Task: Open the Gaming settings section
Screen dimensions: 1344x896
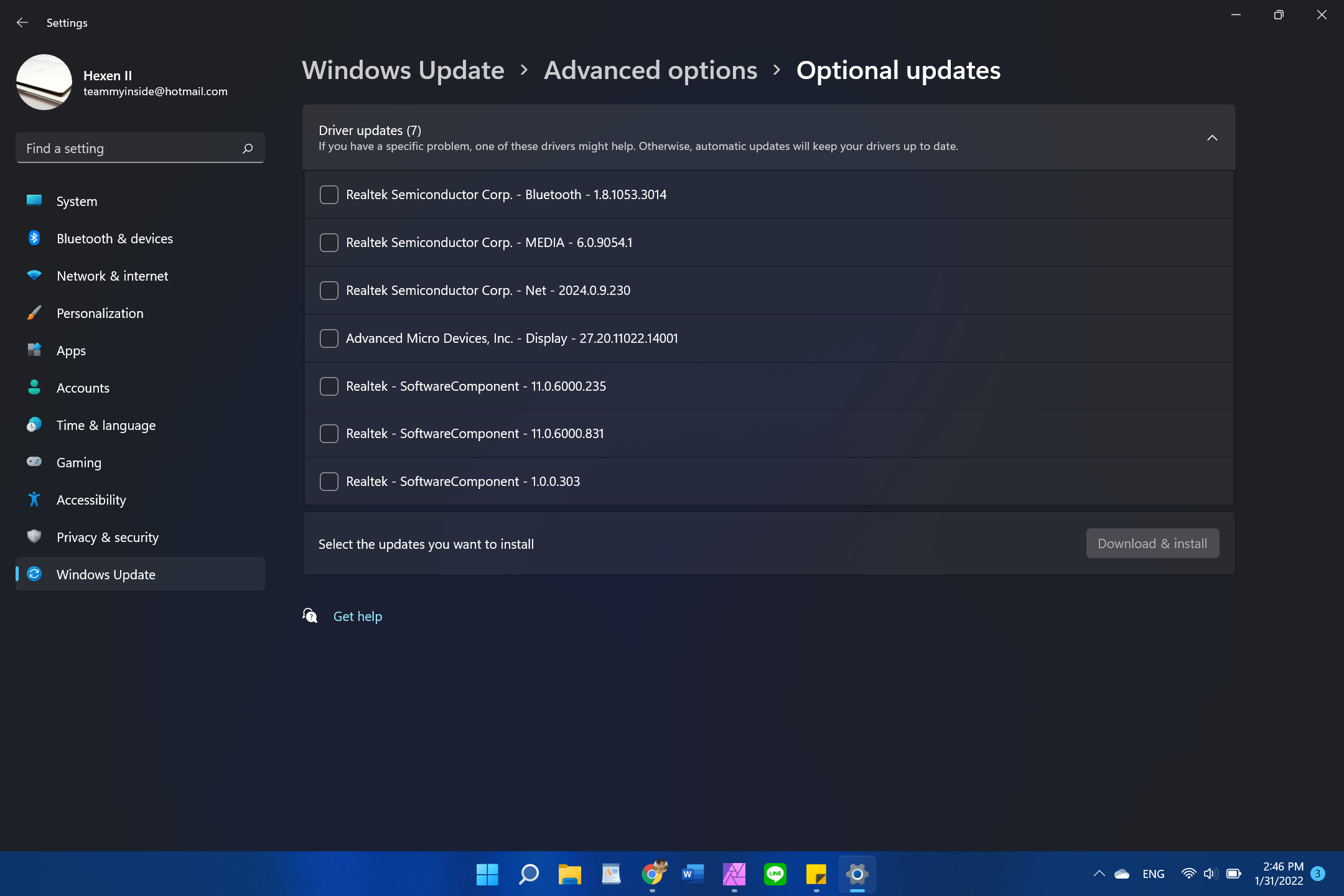Action: tap(78, 462)
